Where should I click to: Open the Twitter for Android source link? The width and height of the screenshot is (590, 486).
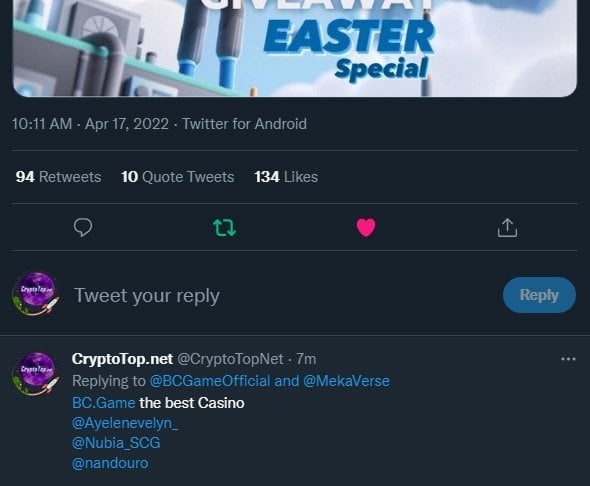[x=245, y=124]
